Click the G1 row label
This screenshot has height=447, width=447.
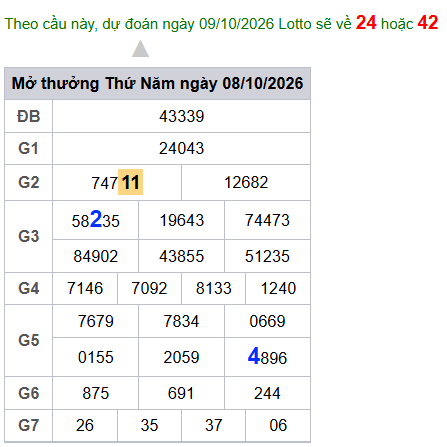pos(28,149)
